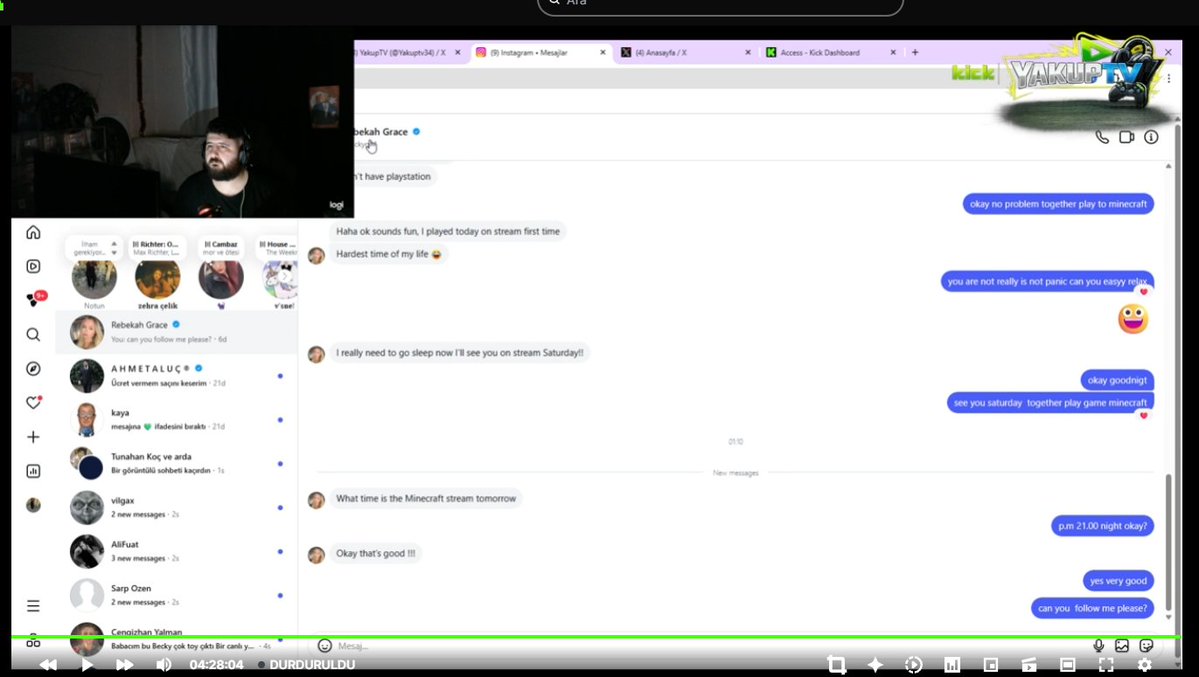Click sent message 'can you follow me please?'

pos(1092,608)
